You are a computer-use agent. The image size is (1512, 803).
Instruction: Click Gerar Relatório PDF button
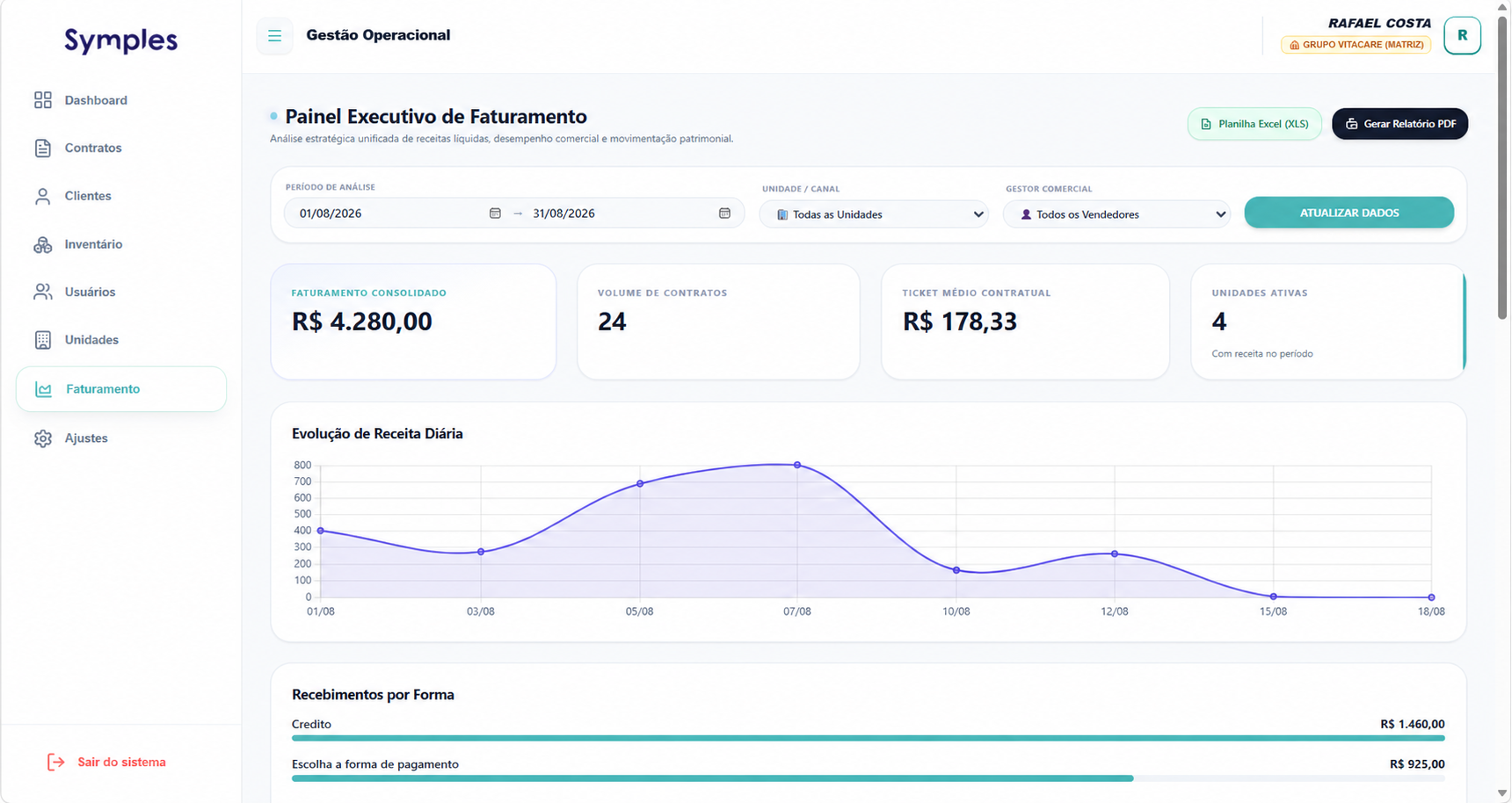pos(1399,124)
